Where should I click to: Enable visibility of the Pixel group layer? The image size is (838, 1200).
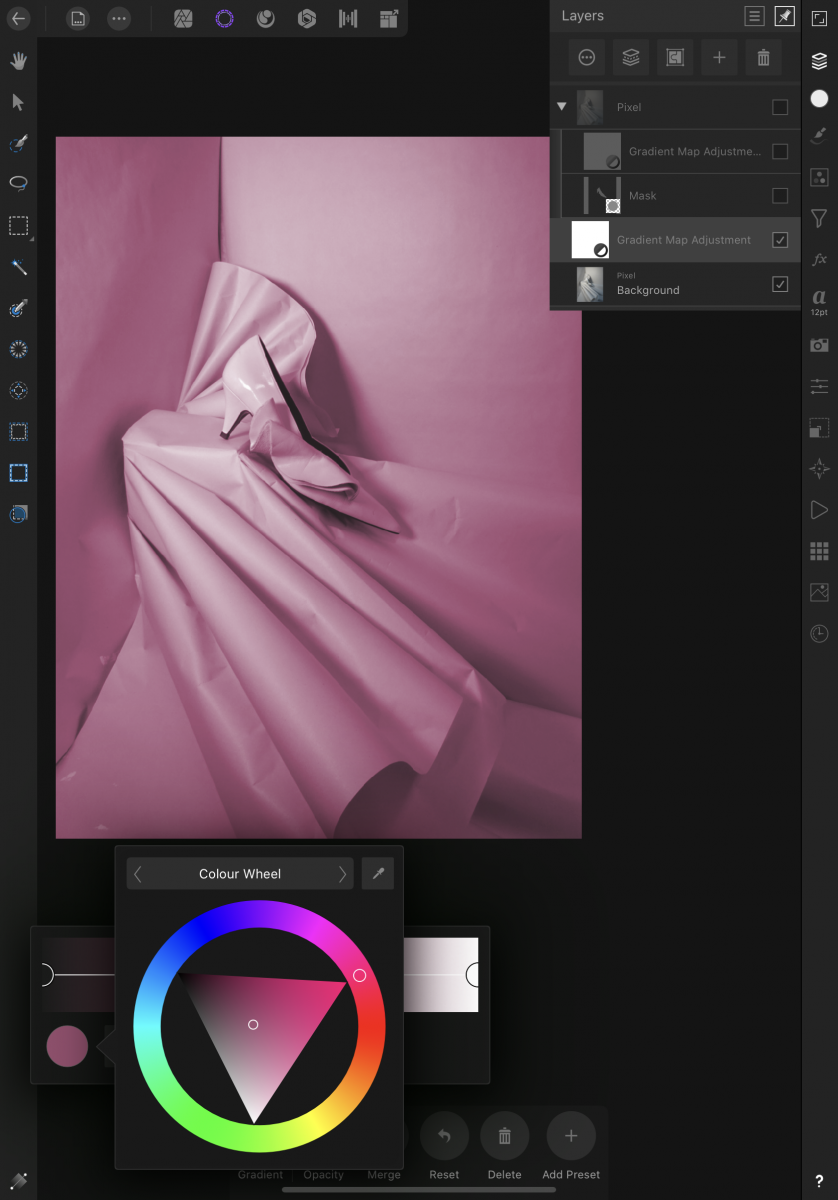click(780, 107)
